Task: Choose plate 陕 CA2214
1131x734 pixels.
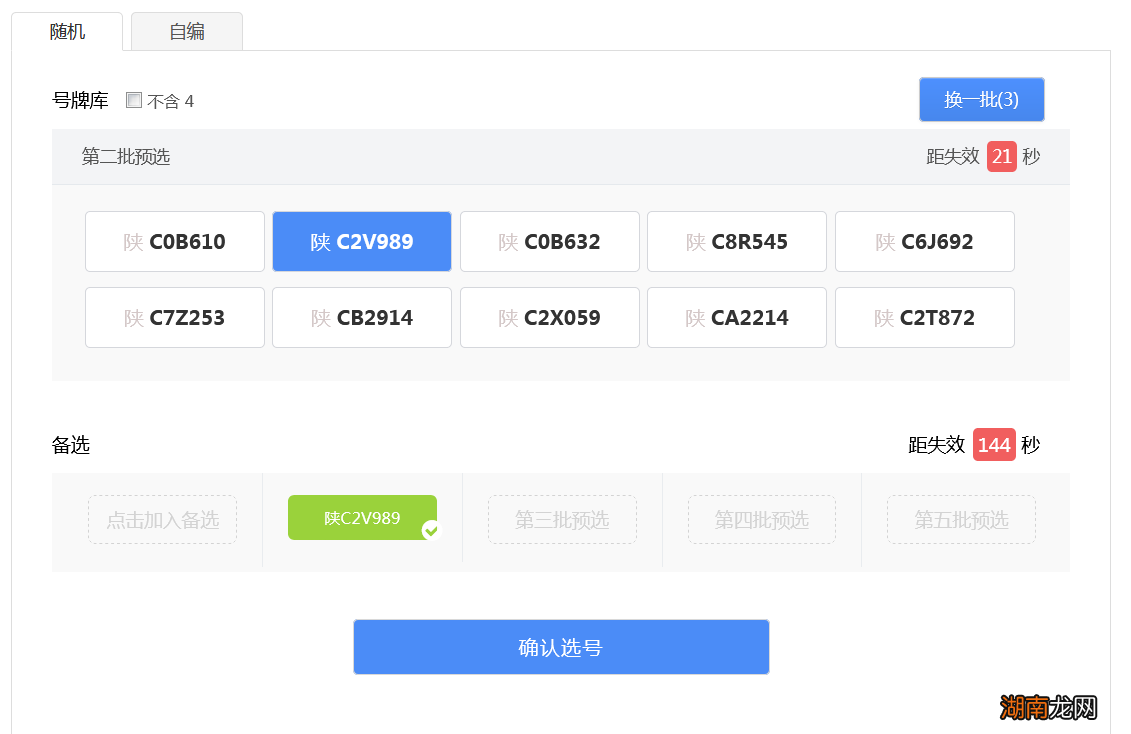Action: pos(737,318)
